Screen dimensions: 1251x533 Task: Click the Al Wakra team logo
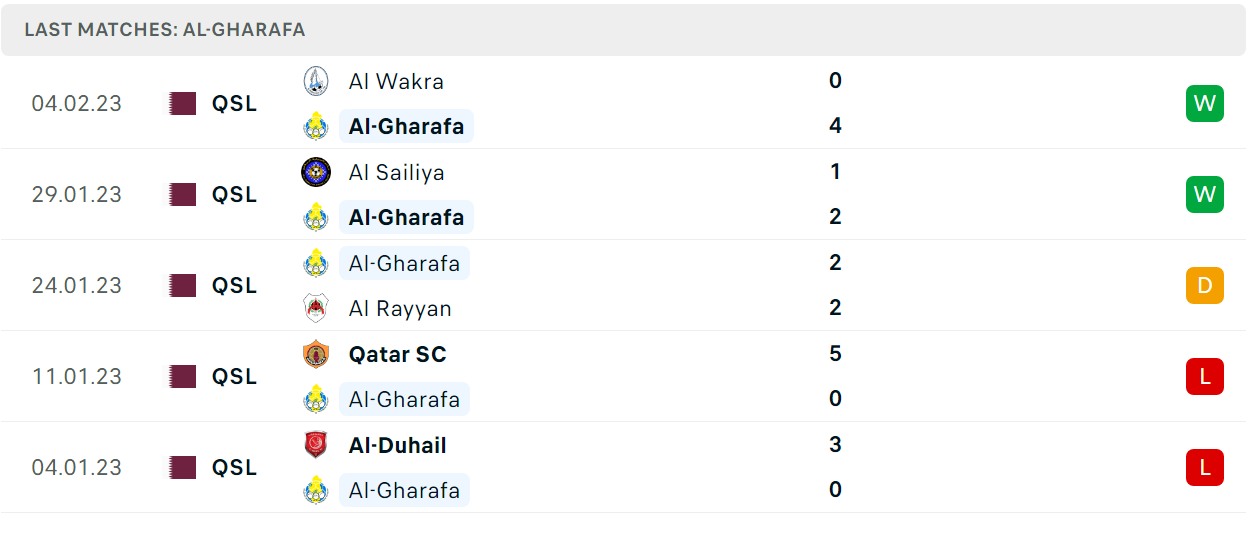click(x=316, y=81)
